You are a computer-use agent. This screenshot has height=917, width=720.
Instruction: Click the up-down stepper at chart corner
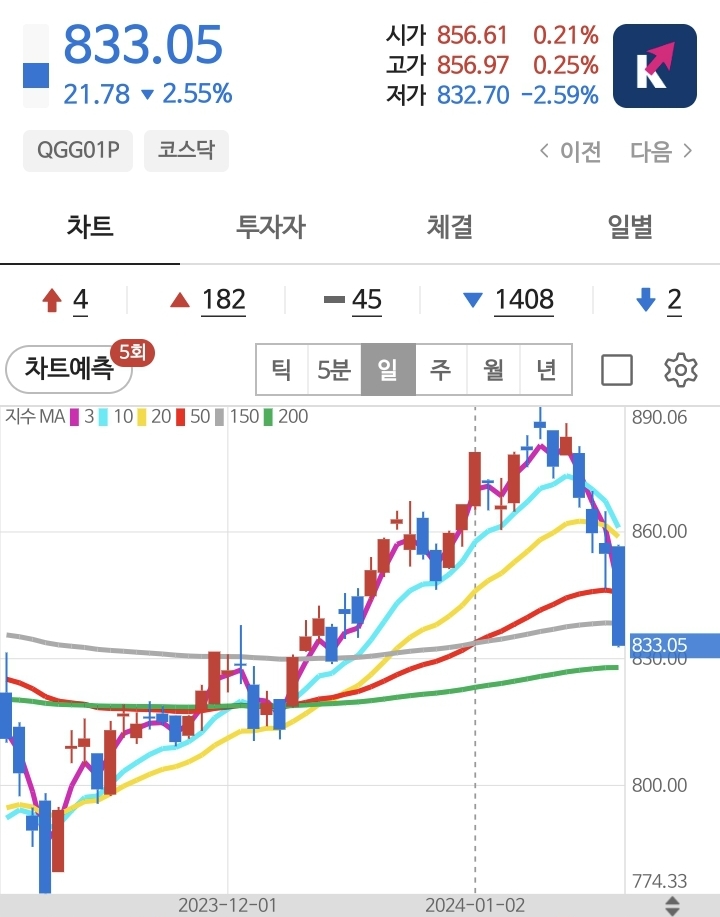[x=673, y=906]
